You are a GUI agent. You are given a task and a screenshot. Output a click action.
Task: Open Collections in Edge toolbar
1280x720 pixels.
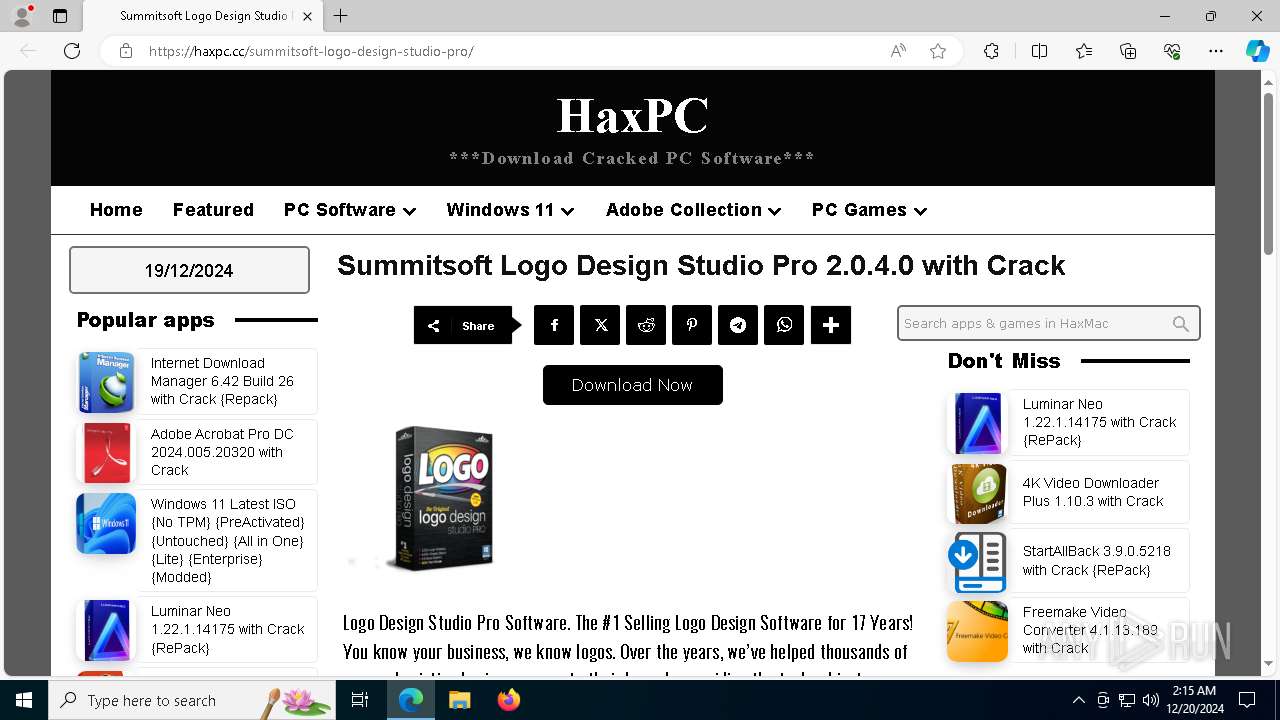click(1128, 51)
